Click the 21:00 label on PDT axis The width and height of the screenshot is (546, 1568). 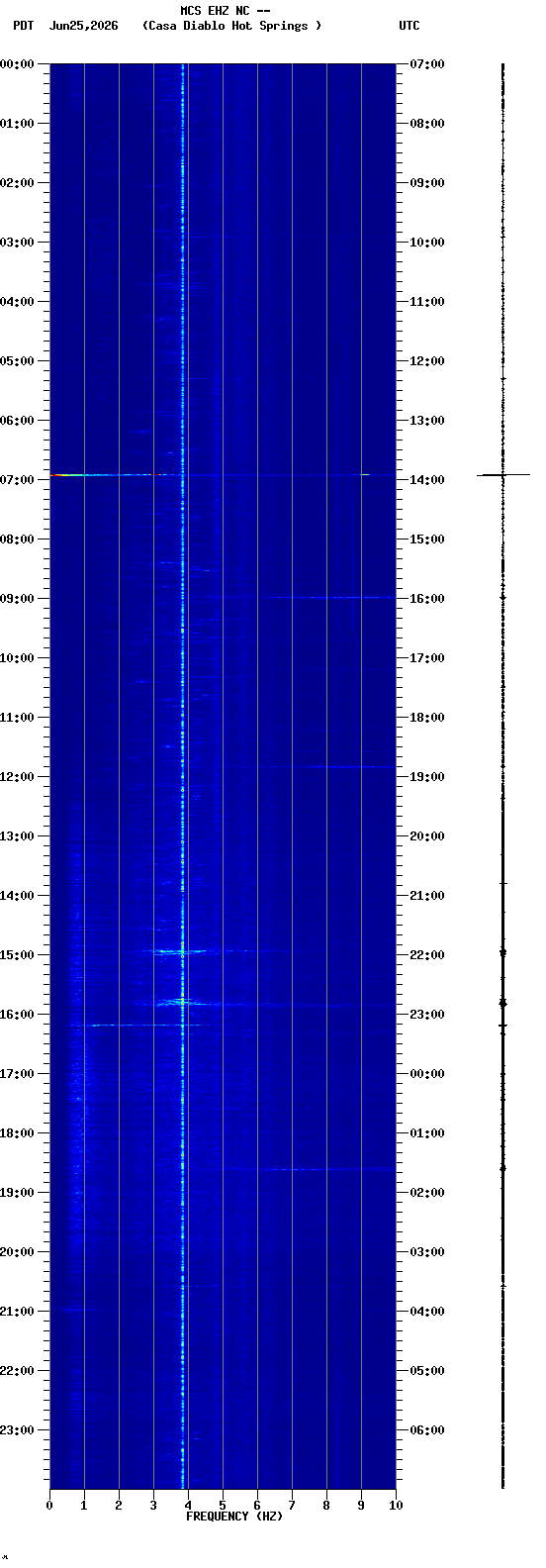pos(18,1312)
